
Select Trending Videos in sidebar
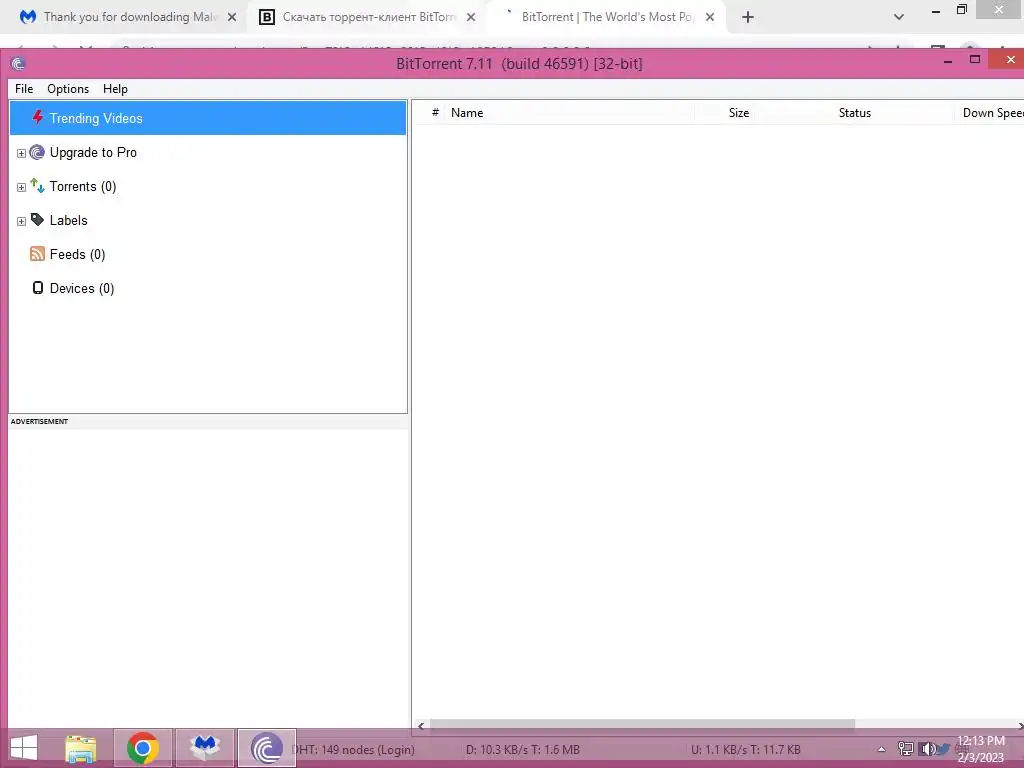click(208, 118)
